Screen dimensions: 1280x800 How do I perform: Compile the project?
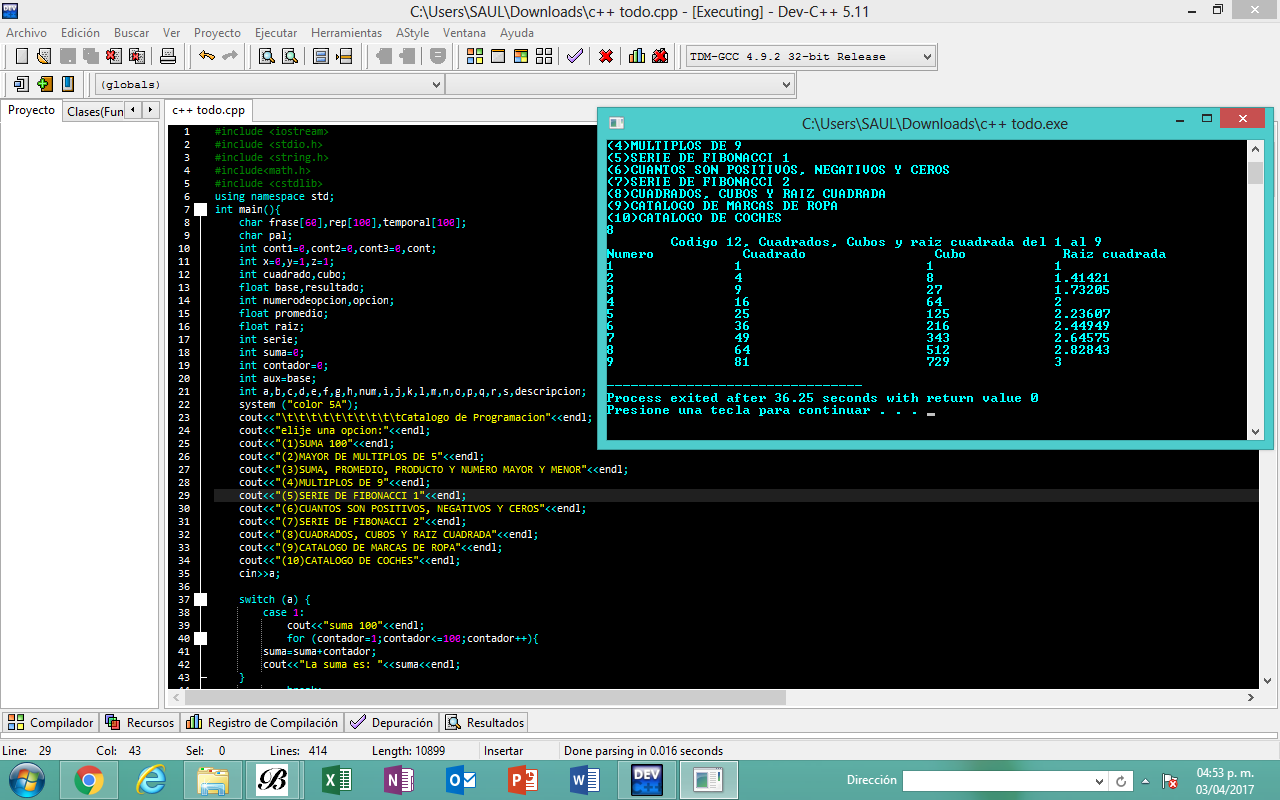[476, 57]
